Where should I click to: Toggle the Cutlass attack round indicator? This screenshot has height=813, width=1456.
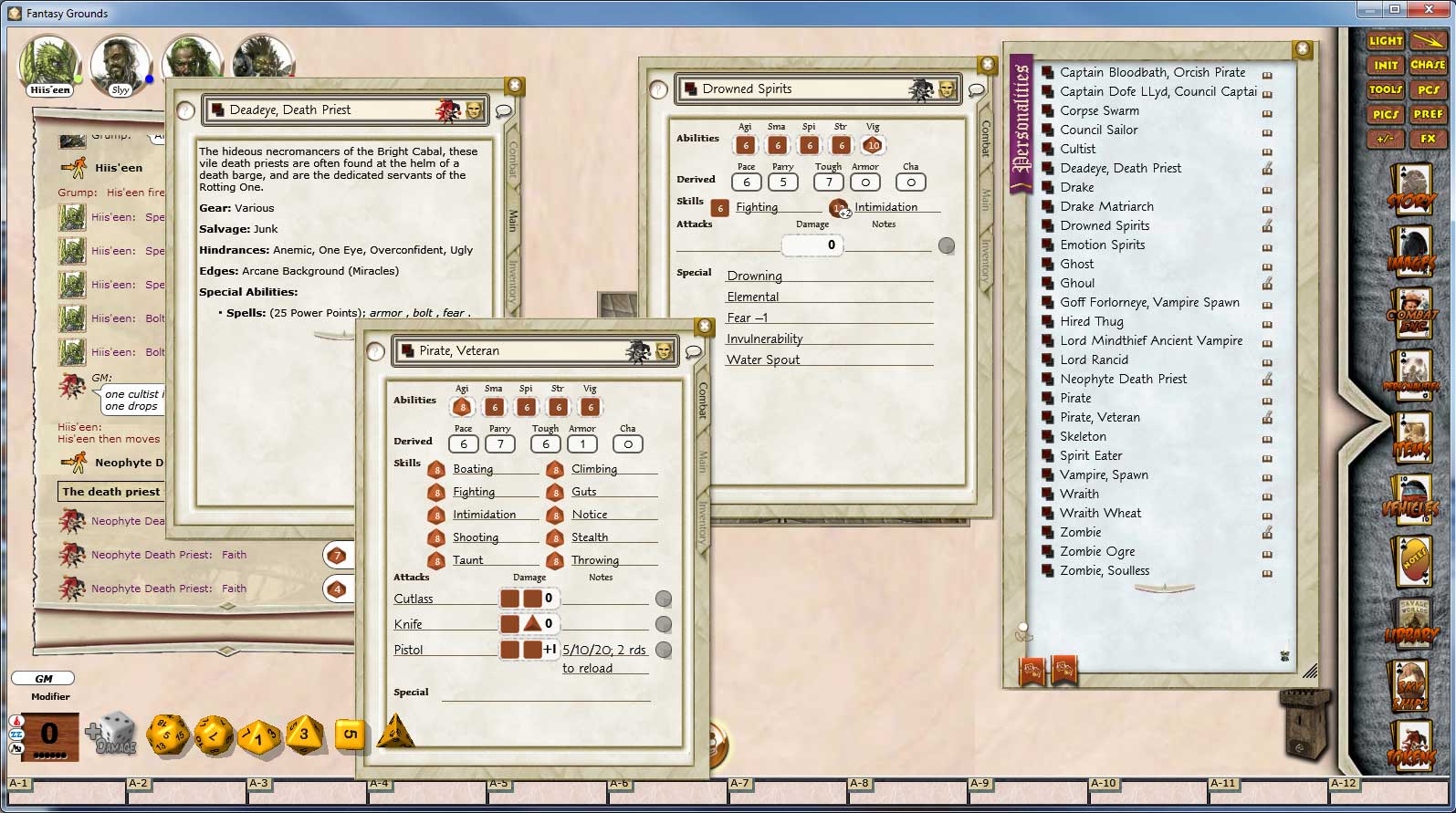(x=664, y=599)
